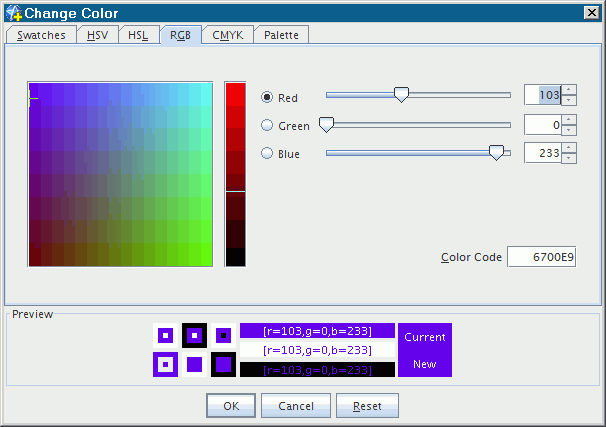
Task: Switch to the Swatches tab
Action: coord(41,35)
